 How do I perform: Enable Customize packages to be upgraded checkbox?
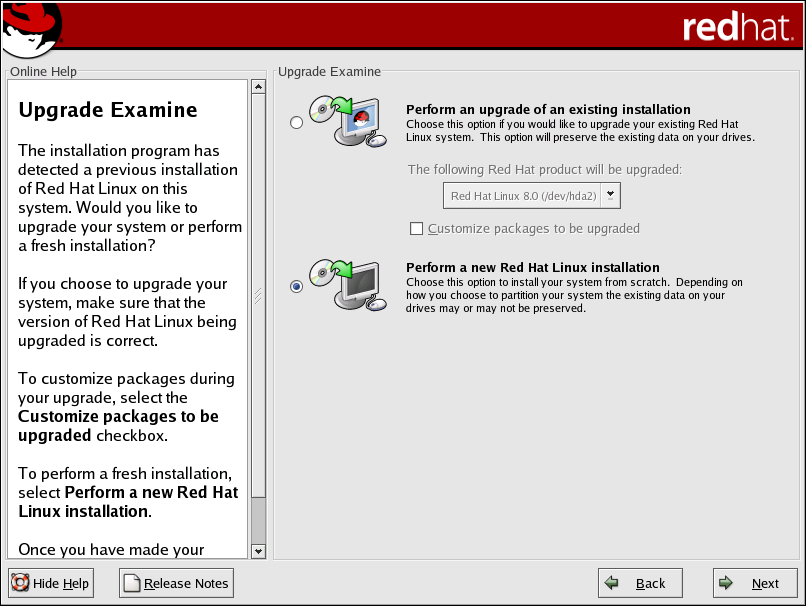[x=417, y=229]
